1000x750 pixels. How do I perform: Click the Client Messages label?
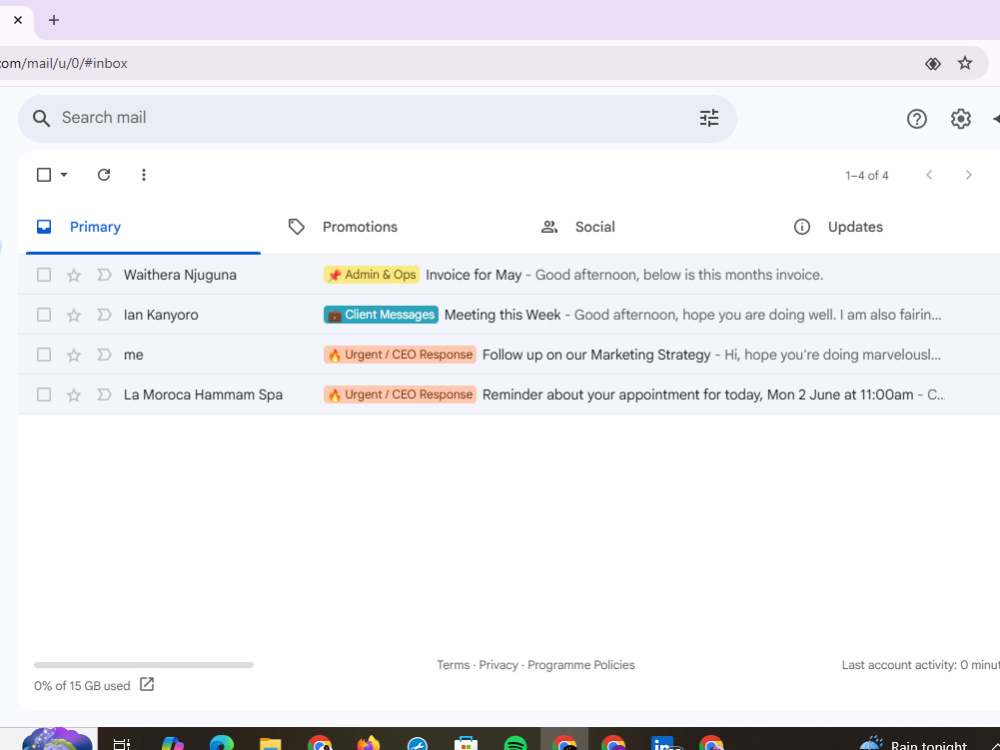tap(381, 315)
